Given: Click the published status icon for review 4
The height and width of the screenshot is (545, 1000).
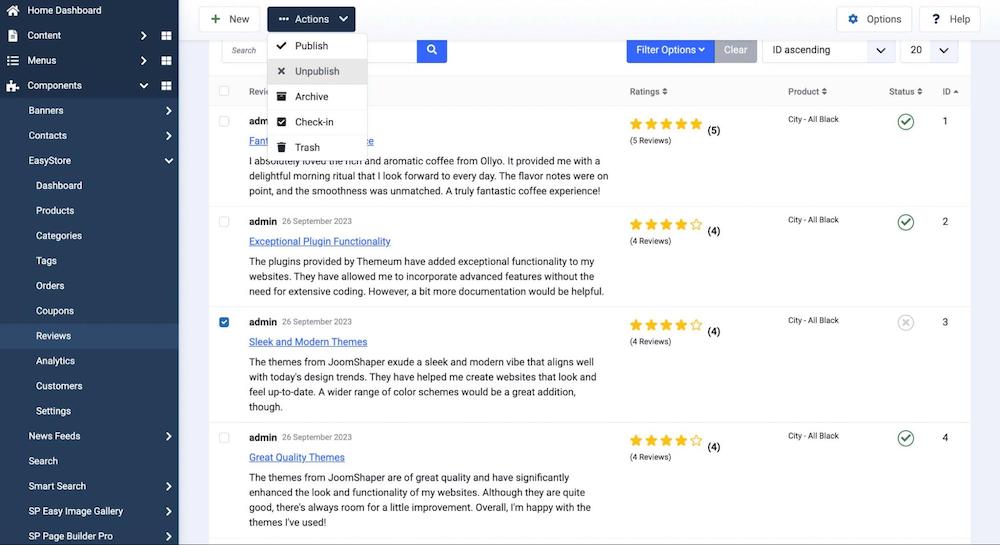Looking at the screenshot, I should point(905,438).
